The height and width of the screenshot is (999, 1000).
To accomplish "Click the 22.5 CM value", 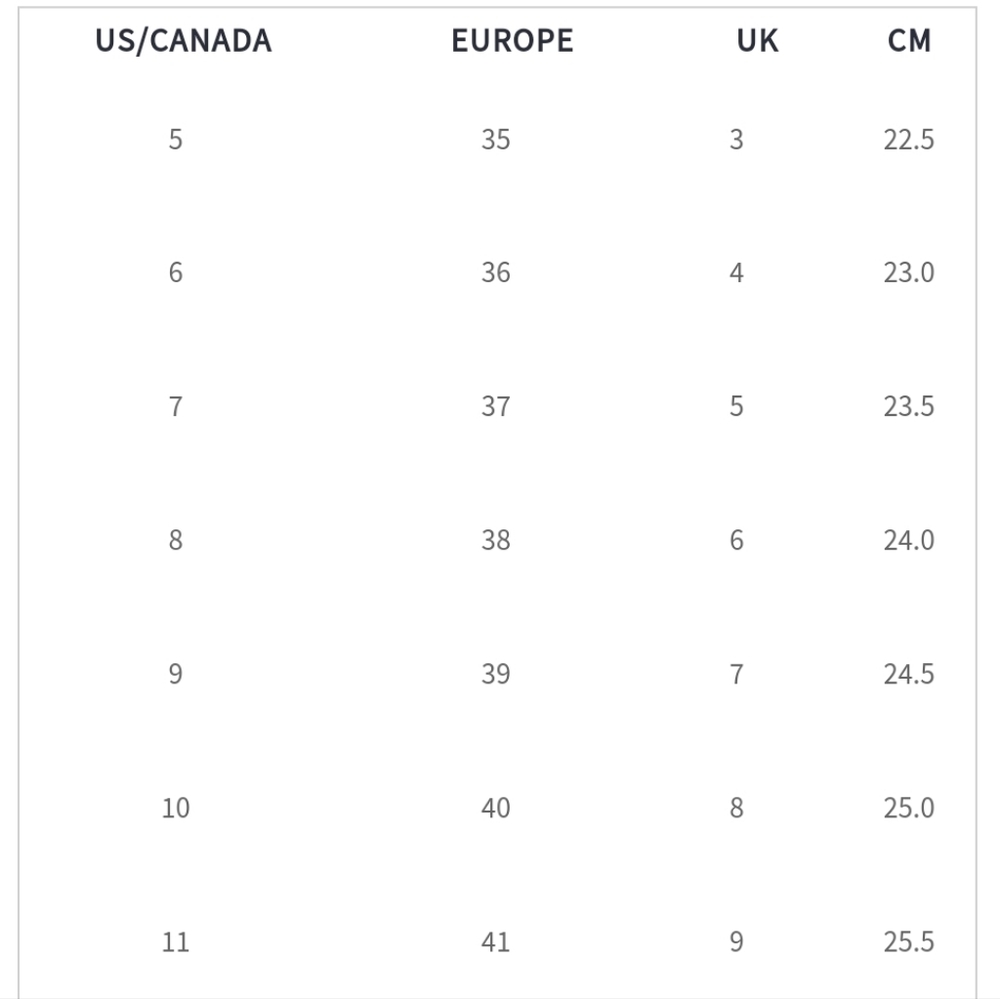I will 908,139.
